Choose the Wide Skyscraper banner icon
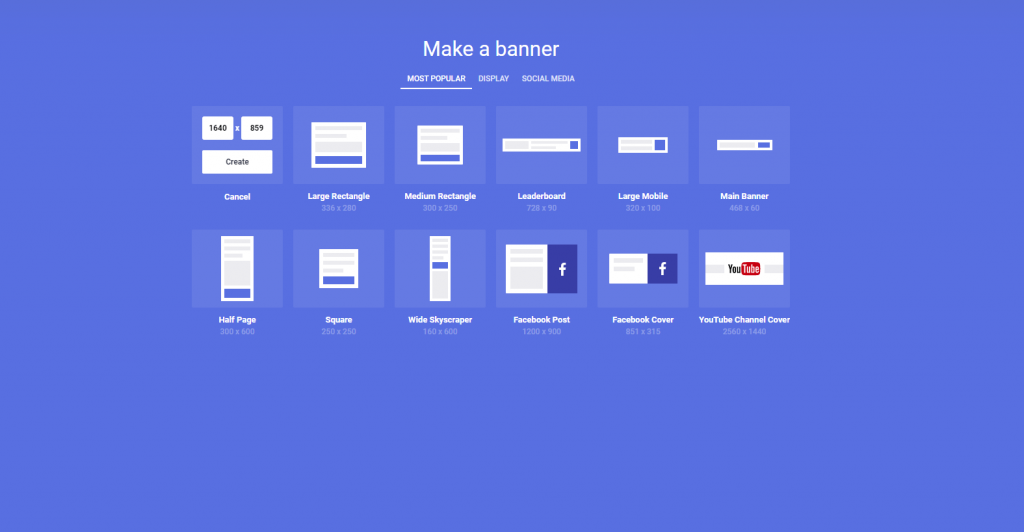Viewport: 1024px width, 532px height. coord(440,268)
